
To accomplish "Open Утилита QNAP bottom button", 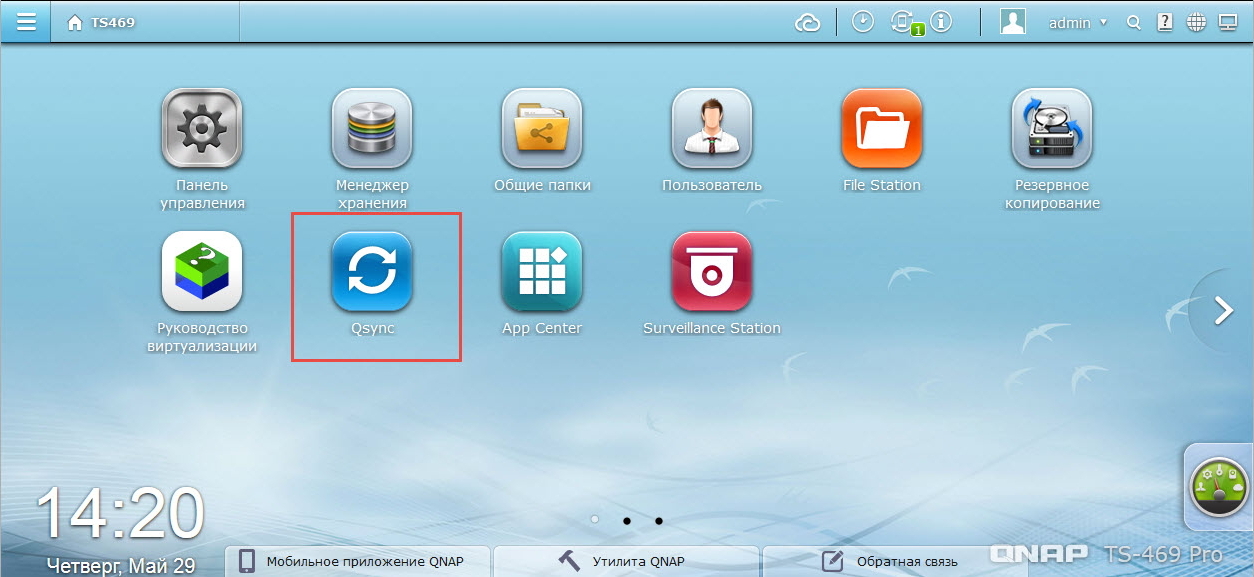I will pyautogui.click(x=627, y=561).
